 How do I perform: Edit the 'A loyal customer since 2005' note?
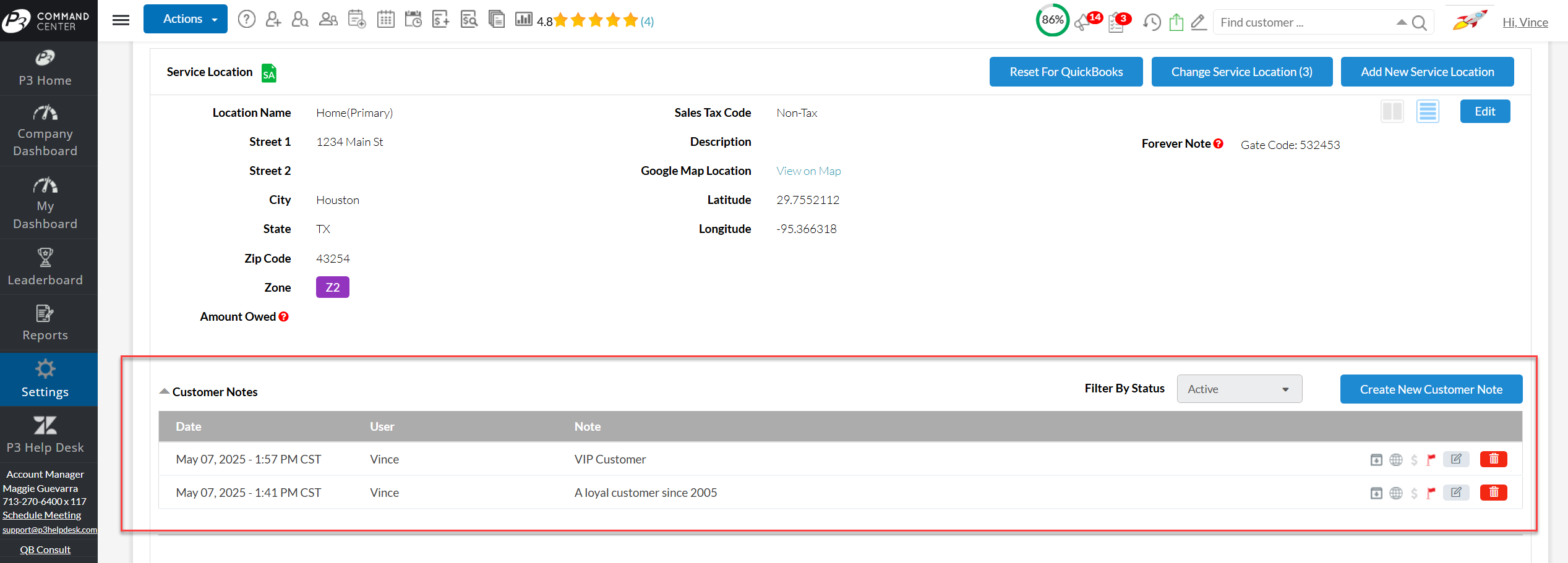tap(1455, 493)
